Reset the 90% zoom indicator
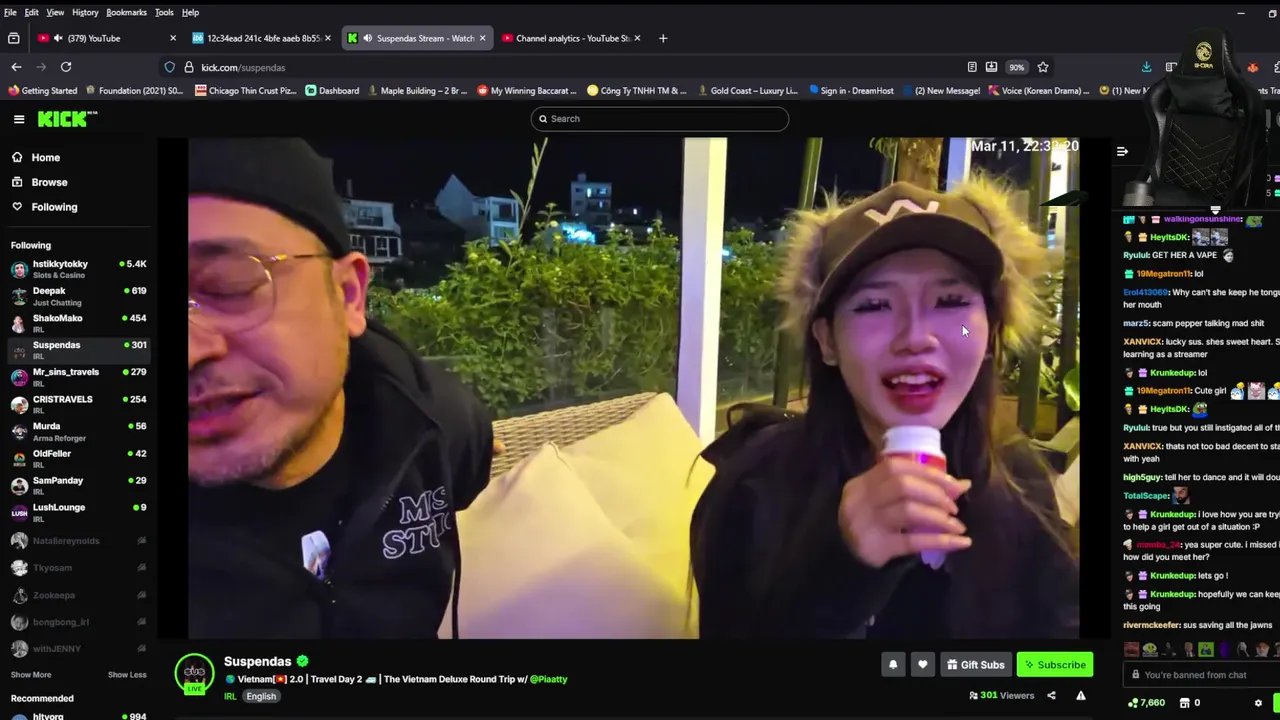 pos(1017,67)
